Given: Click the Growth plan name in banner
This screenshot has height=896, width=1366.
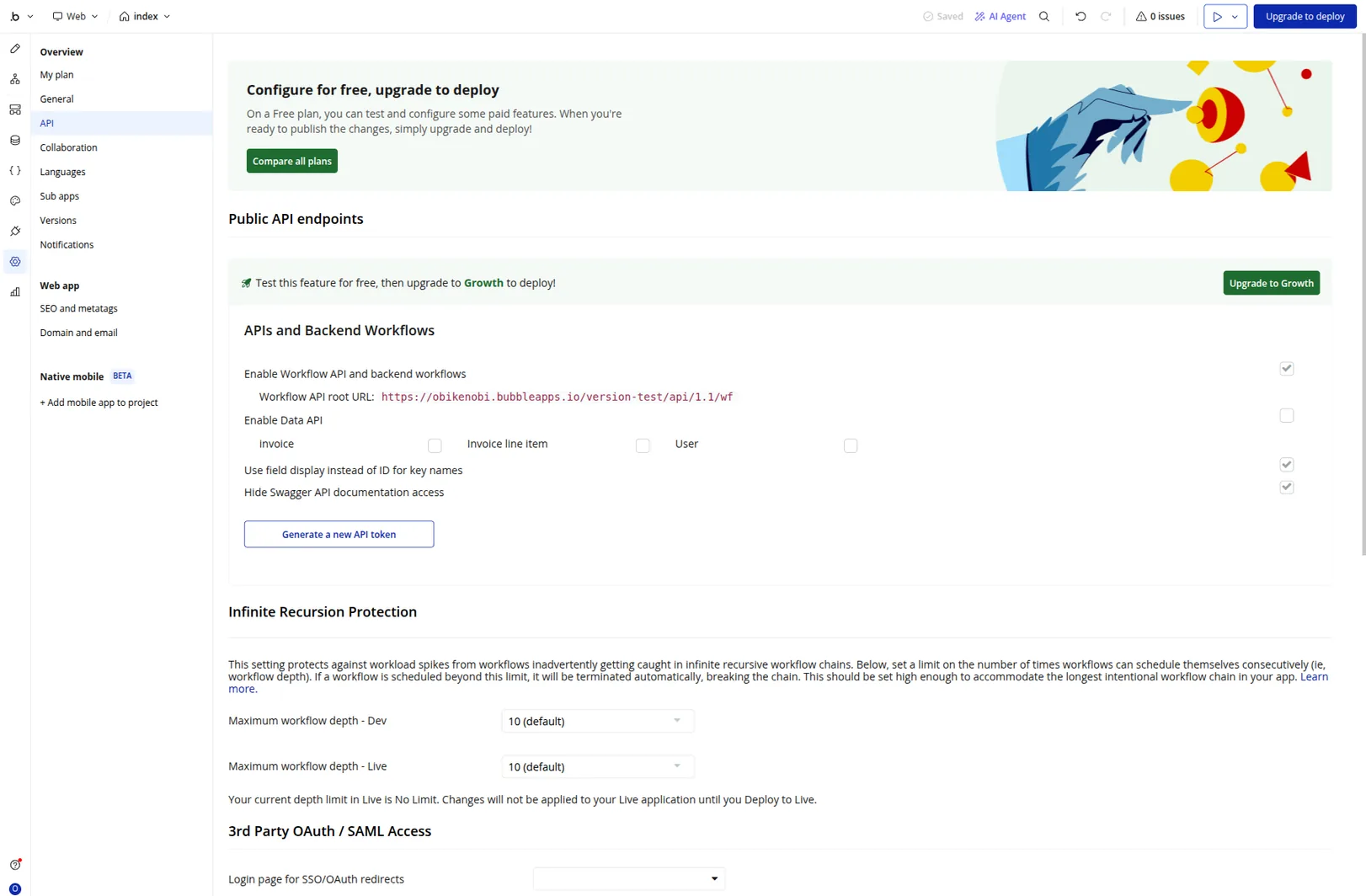Looking at the screenshot, I should click(483, 283).
